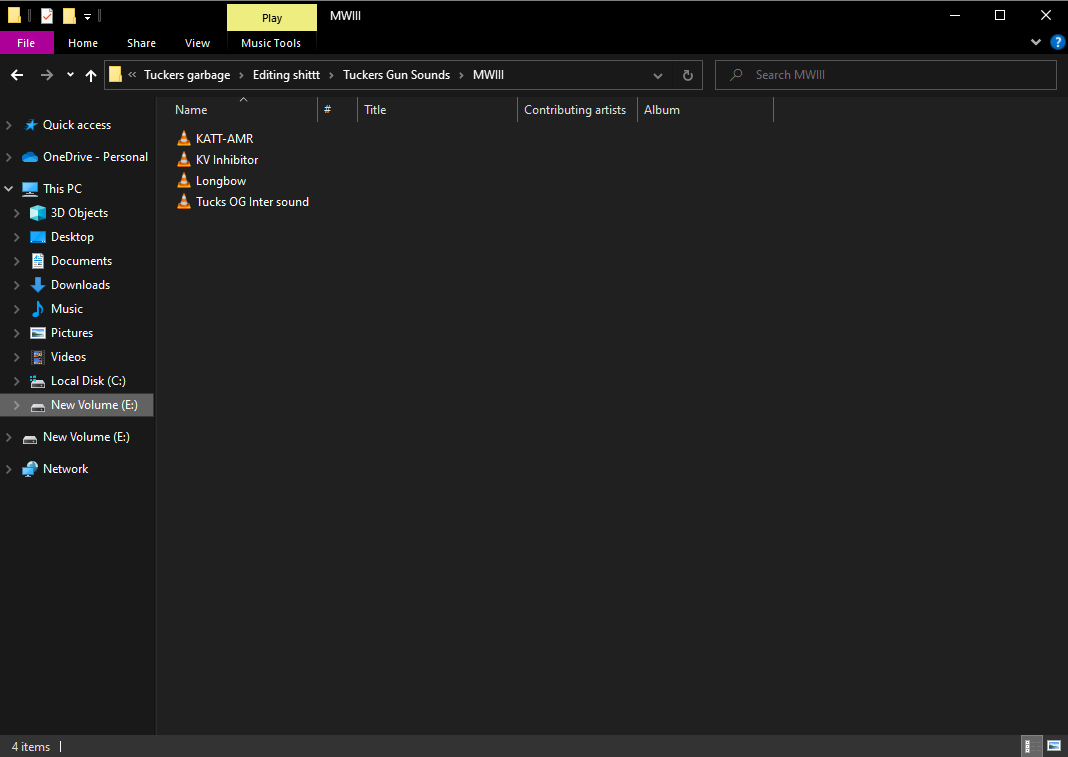Select Downloads in navigation pane
1068x757 pixels.
coord(80,285)
